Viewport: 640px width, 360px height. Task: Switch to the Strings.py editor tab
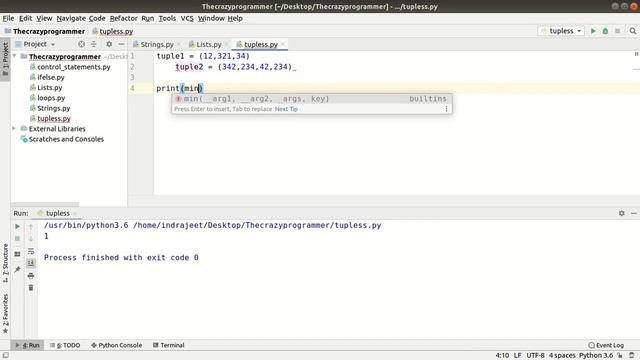(x=157, y=44)
